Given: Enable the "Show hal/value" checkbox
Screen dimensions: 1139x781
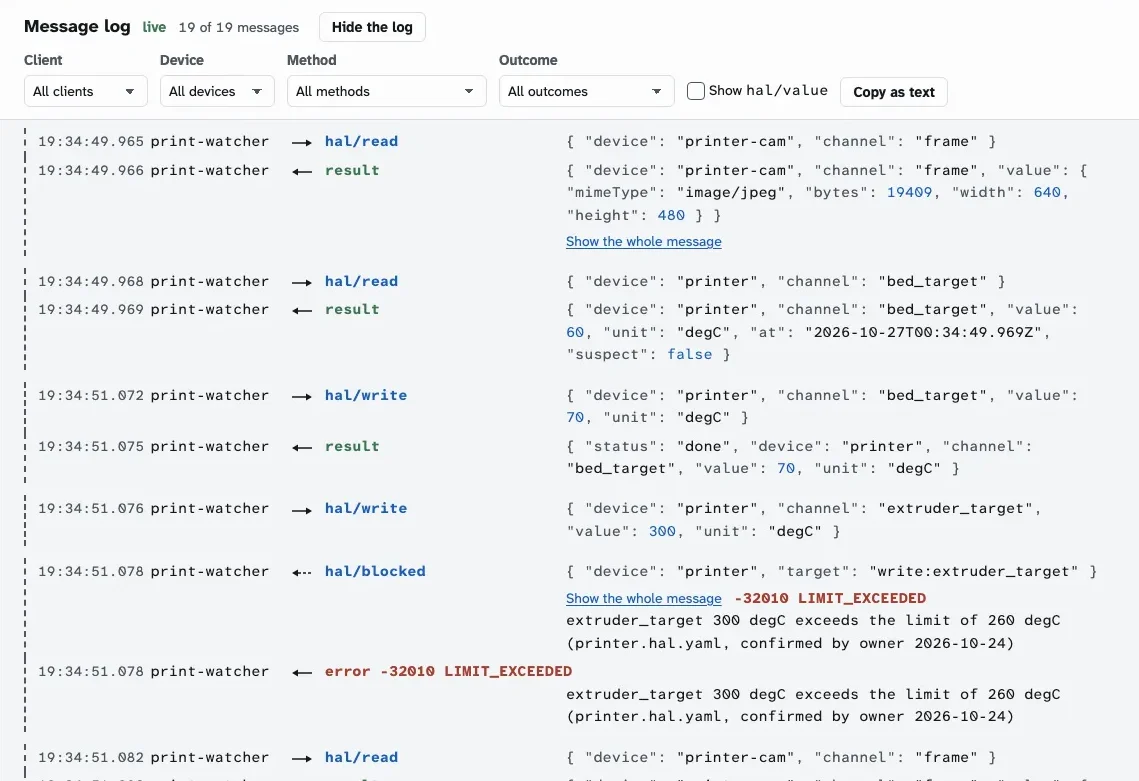Looking at the screenshot, I should pos(696,91).
